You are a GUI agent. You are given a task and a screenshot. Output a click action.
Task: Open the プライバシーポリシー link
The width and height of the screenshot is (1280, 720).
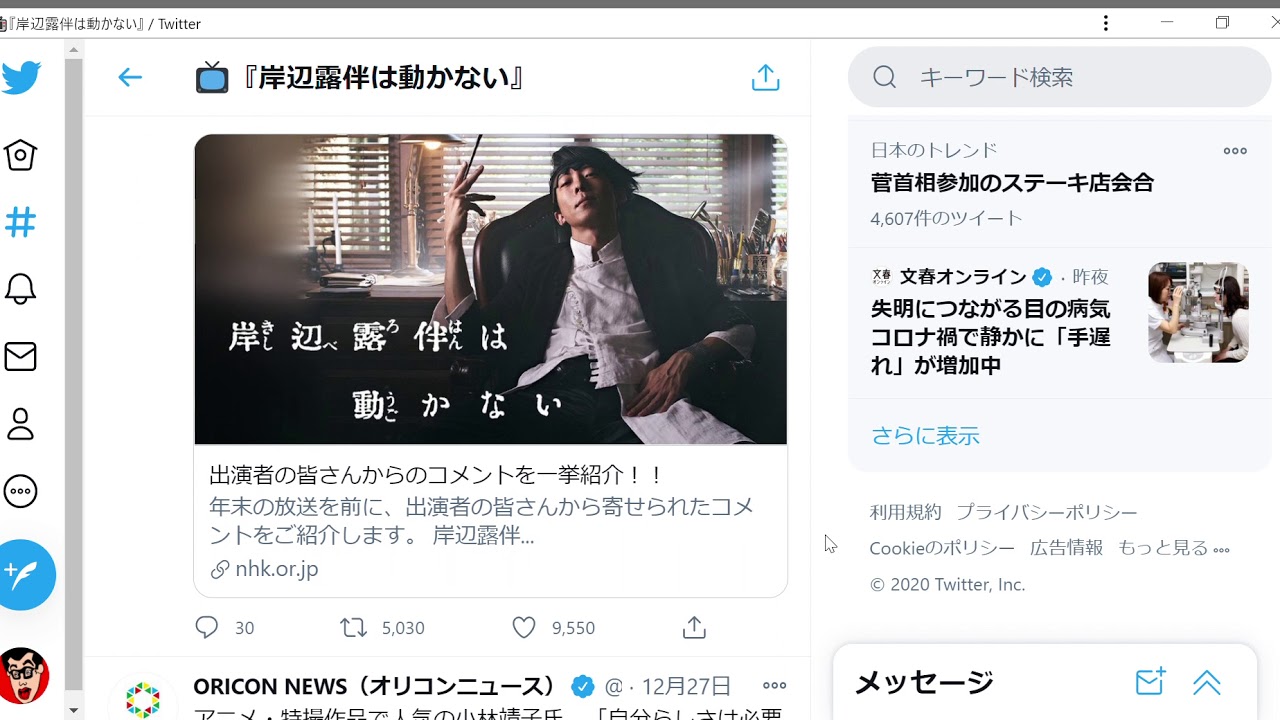pos(1046,512)
